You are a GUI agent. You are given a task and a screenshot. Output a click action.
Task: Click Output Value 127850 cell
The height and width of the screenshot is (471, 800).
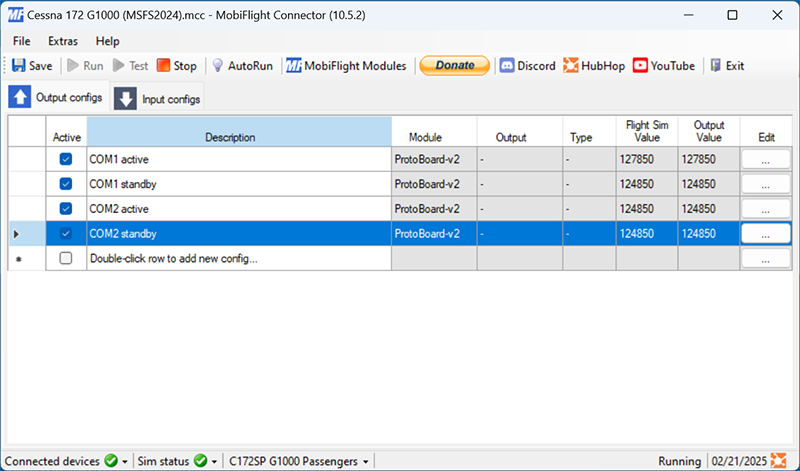(709, 159)
